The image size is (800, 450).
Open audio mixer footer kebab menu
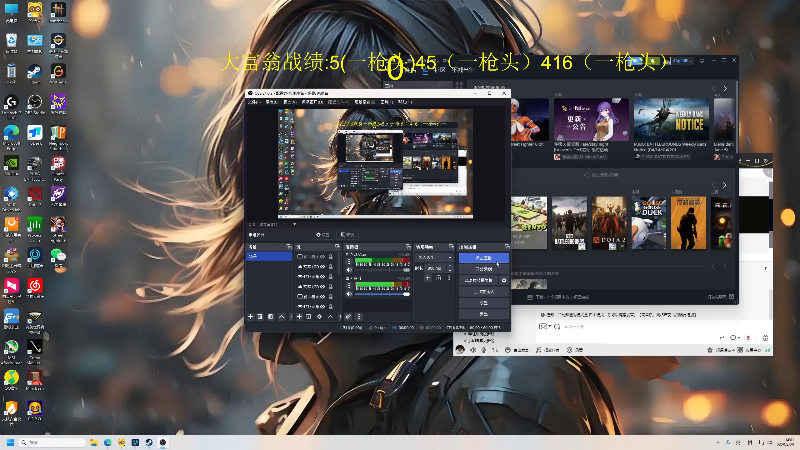tap(359, 317)
